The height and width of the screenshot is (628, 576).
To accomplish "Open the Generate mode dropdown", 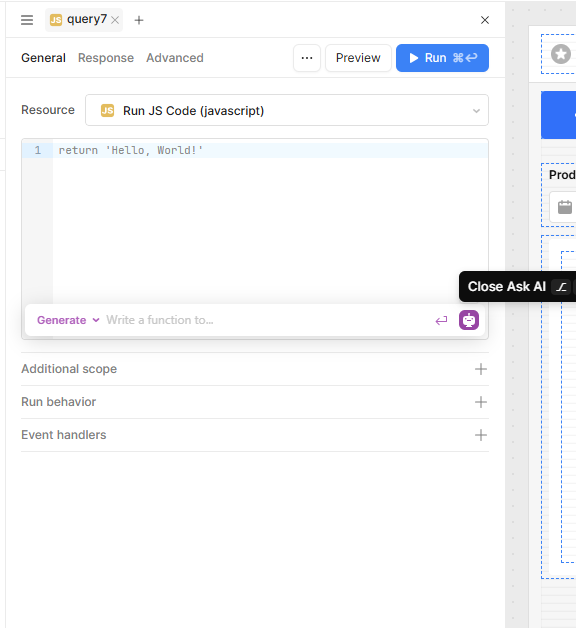I will coord(68,320).
